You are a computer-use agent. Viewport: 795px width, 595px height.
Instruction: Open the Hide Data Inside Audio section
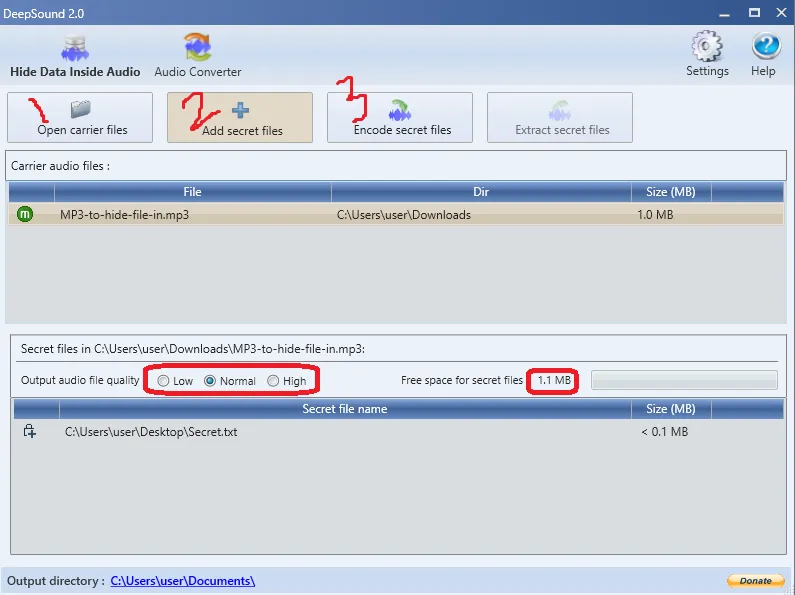pyautogui.click(x=75, y=57)
